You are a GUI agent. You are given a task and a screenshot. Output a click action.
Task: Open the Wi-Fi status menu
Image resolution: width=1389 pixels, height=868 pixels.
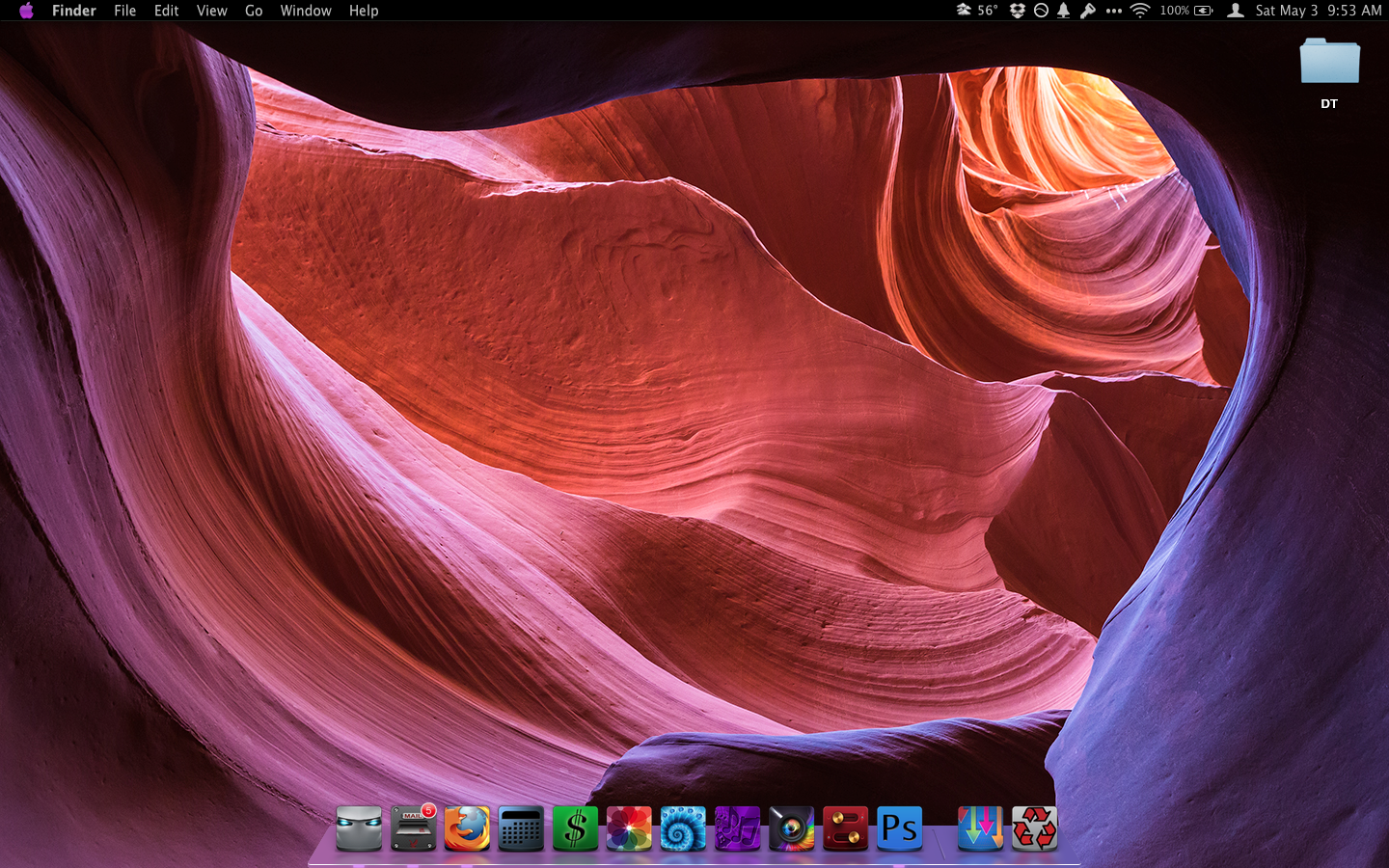[x=1140, y=11]
